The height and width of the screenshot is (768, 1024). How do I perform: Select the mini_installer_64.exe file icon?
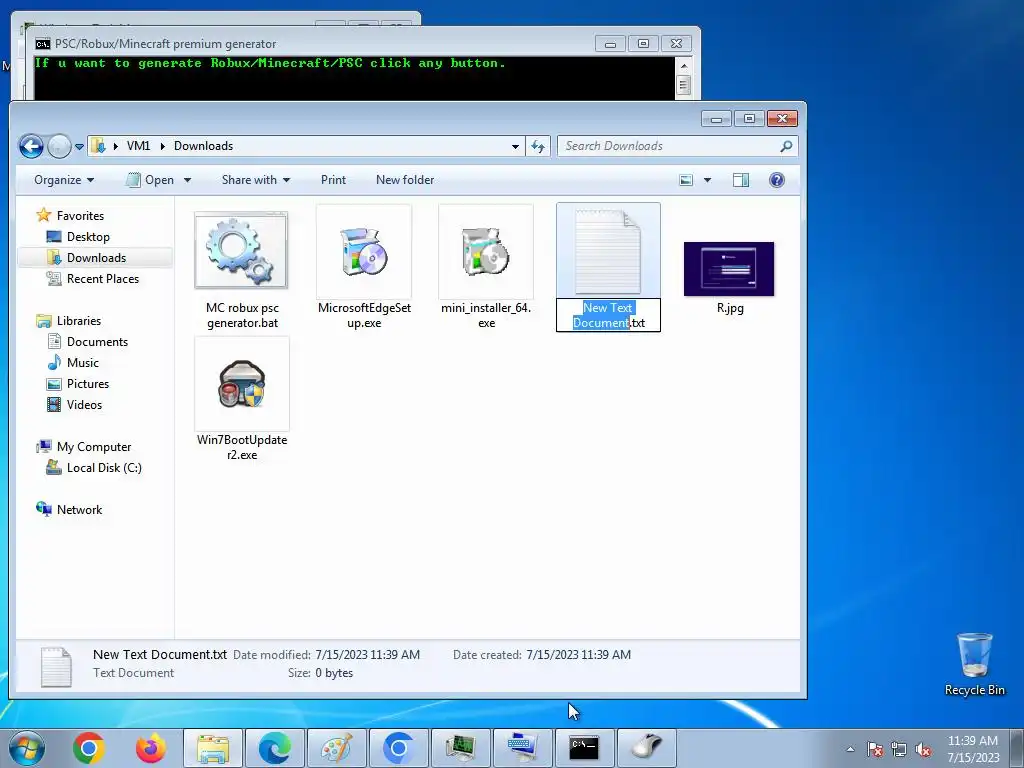click(x=486, y=252)
